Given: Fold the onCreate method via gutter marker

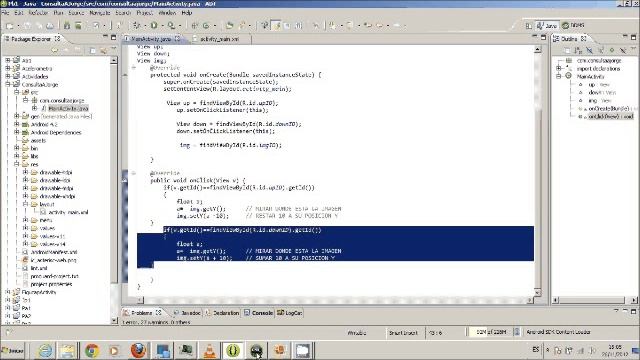Looking at the screenshot, I should coord(133,68).
